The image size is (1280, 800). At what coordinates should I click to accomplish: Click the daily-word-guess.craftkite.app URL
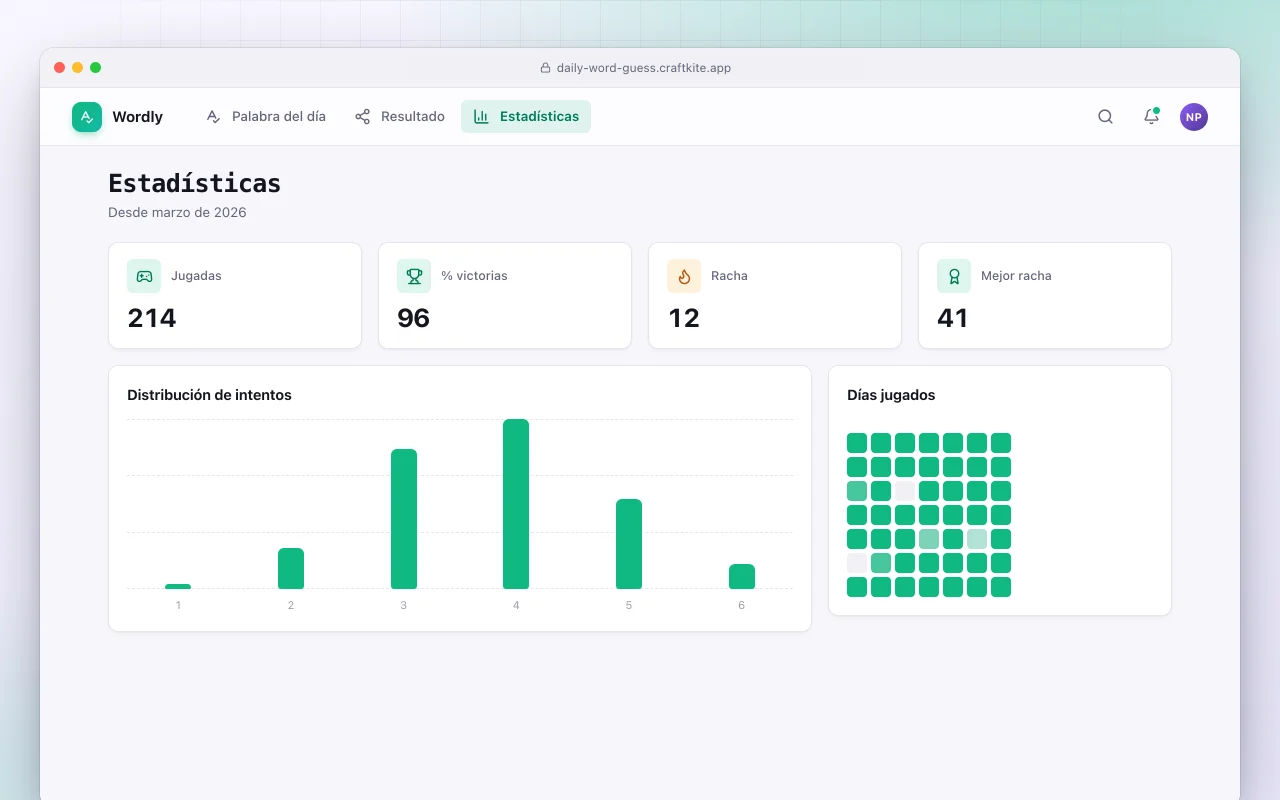pos(644,68)
